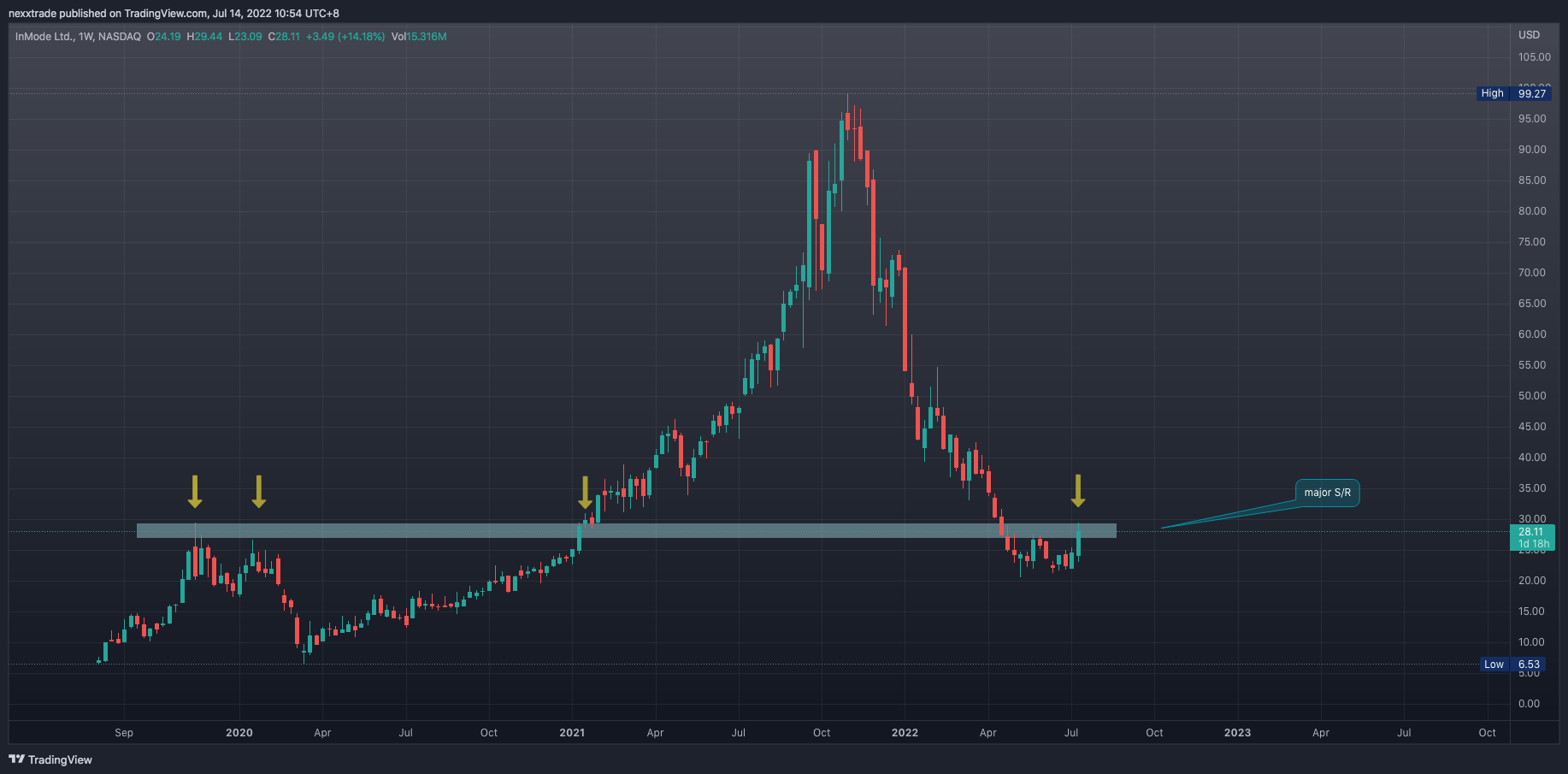The height and width of the screenshot is (774, 1568).
Task: Click the '20.00' price axis label
Action: [1532, 581]
